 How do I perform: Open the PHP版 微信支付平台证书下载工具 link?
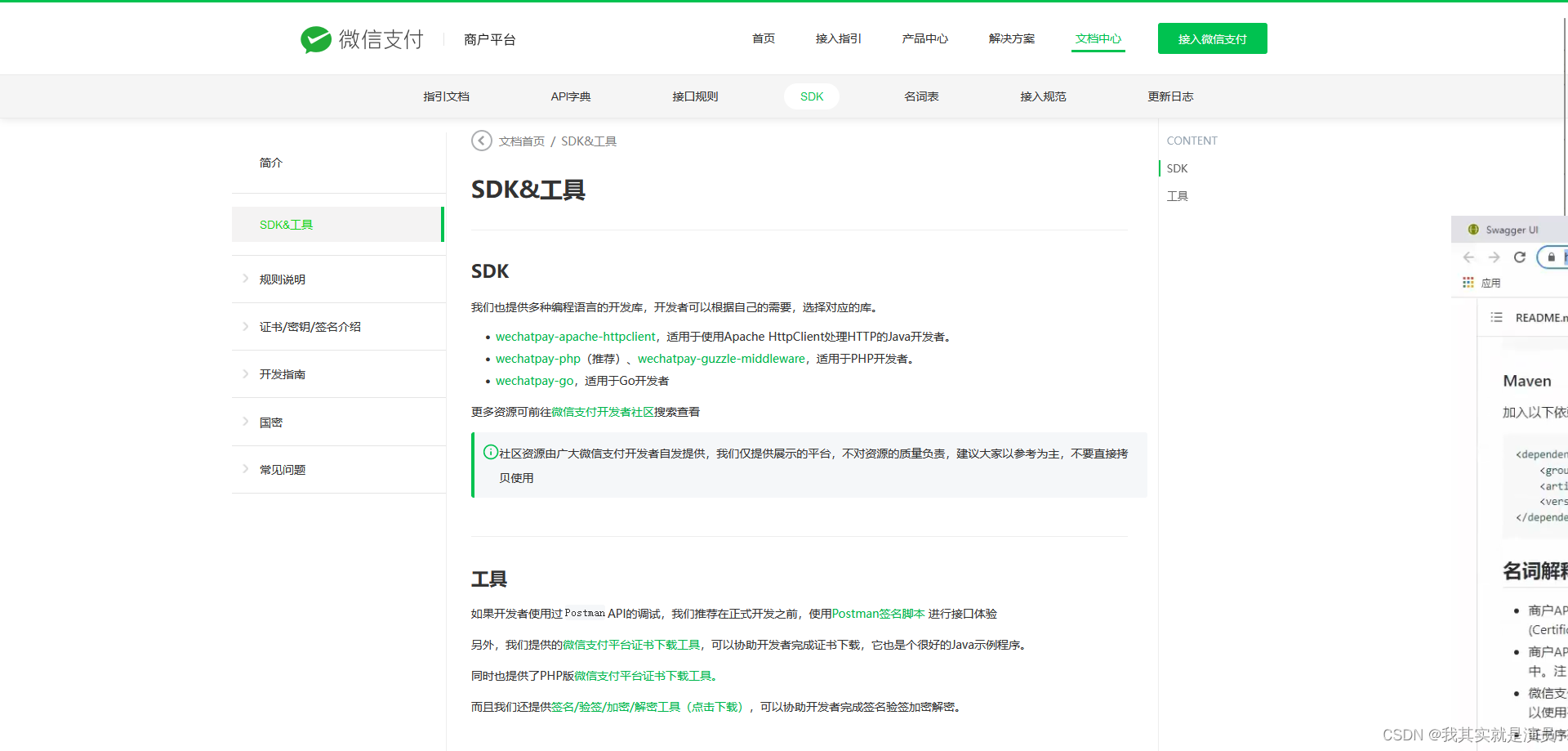(x=645, y=676)
